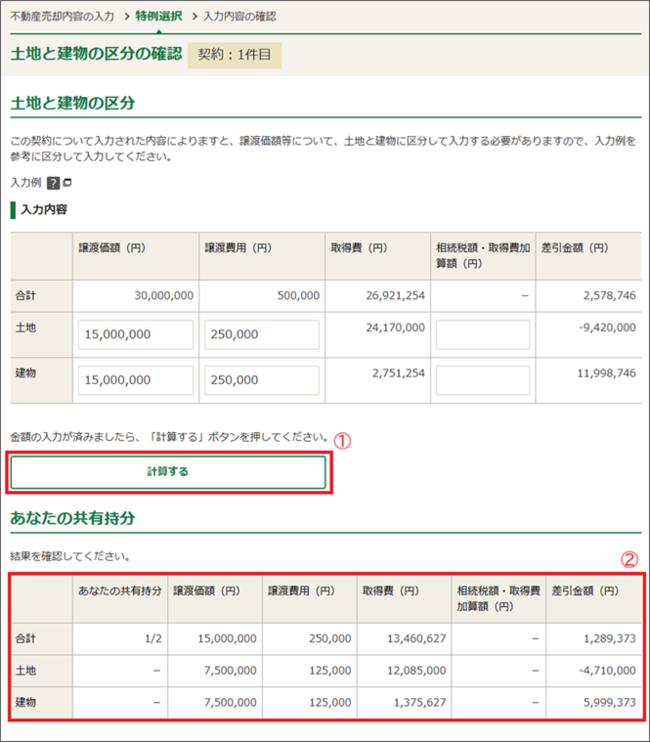
Task: Click the 契約：1件目 badge
Action: click(x=235, y=53)
